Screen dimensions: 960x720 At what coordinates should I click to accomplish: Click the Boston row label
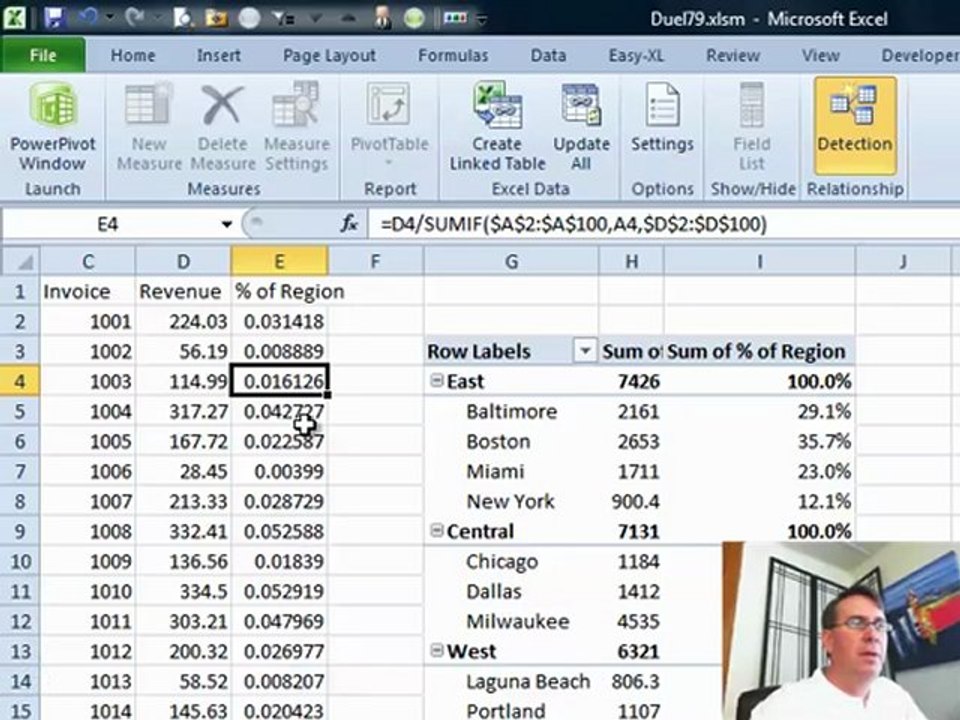498,441
